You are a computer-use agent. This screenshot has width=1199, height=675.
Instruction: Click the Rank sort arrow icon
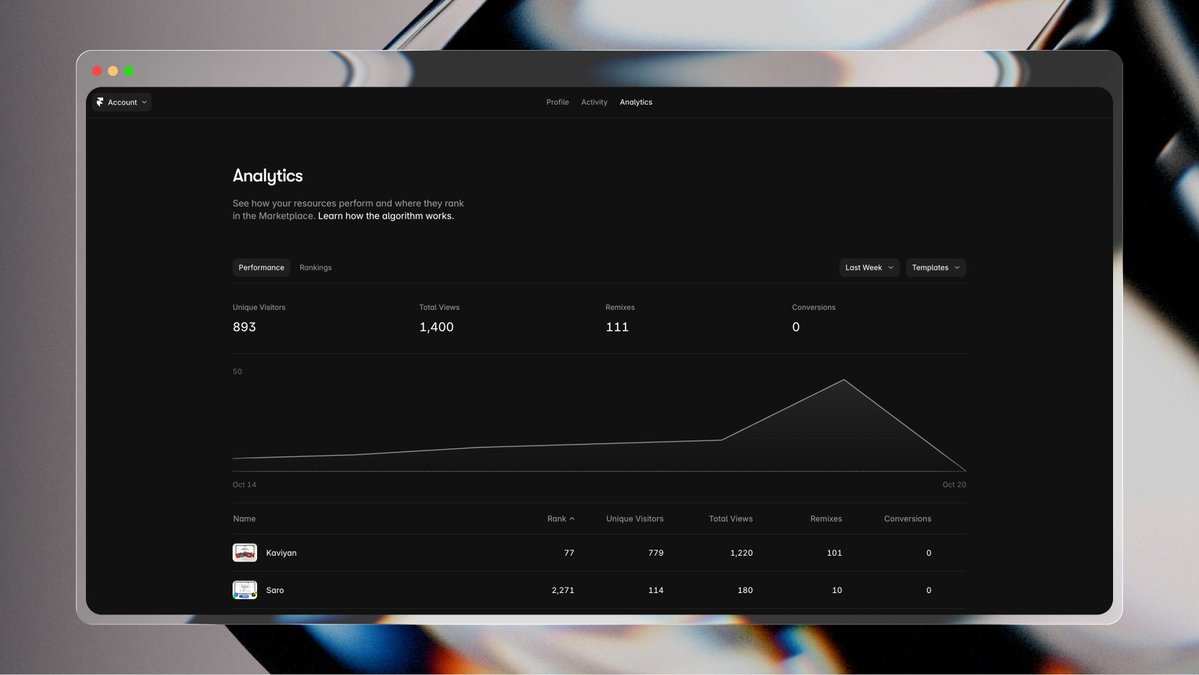[x=572, y=519]
